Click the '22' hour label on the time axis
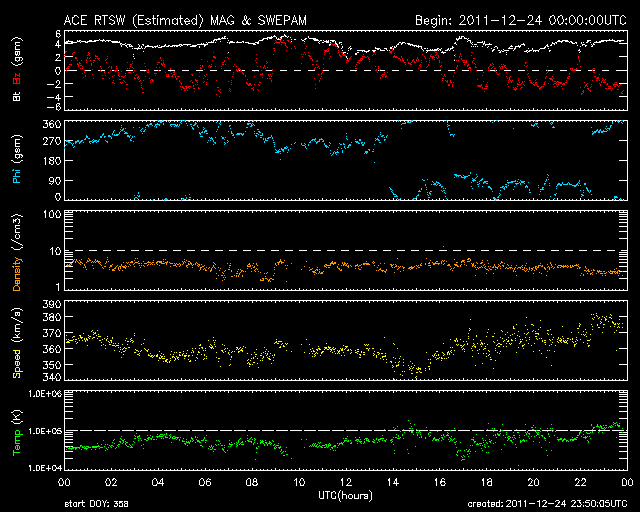The height and width of the screenshot is (512, 640). 580,483
